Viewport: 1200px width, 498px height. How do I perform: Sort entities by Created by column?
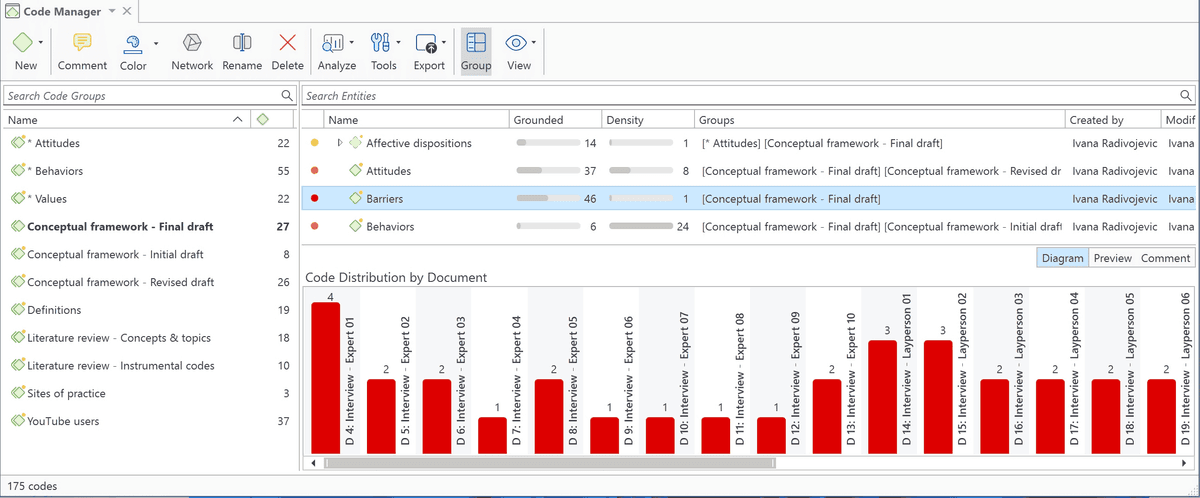coord(1113,120)
